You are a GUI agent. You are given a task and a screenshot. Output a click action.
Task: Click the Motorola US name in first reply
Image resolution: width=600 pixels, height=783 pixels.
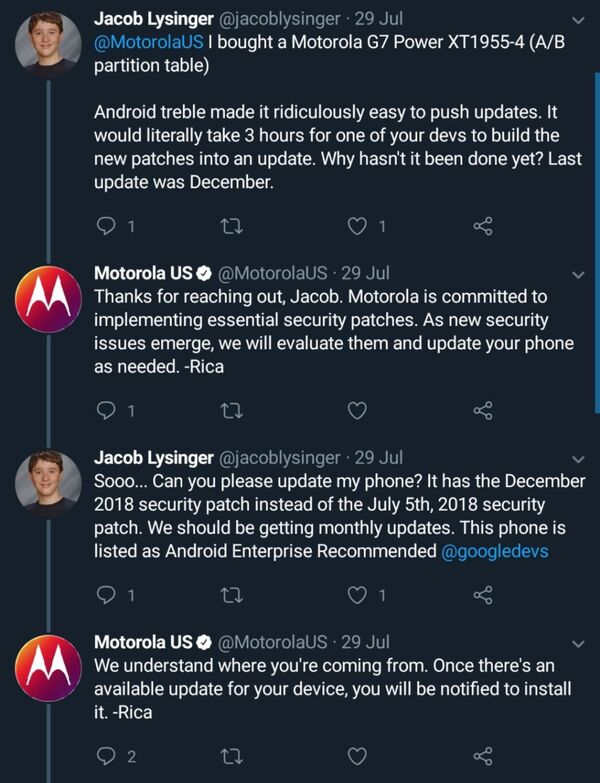pyautogui.click(x=142, y=273)
